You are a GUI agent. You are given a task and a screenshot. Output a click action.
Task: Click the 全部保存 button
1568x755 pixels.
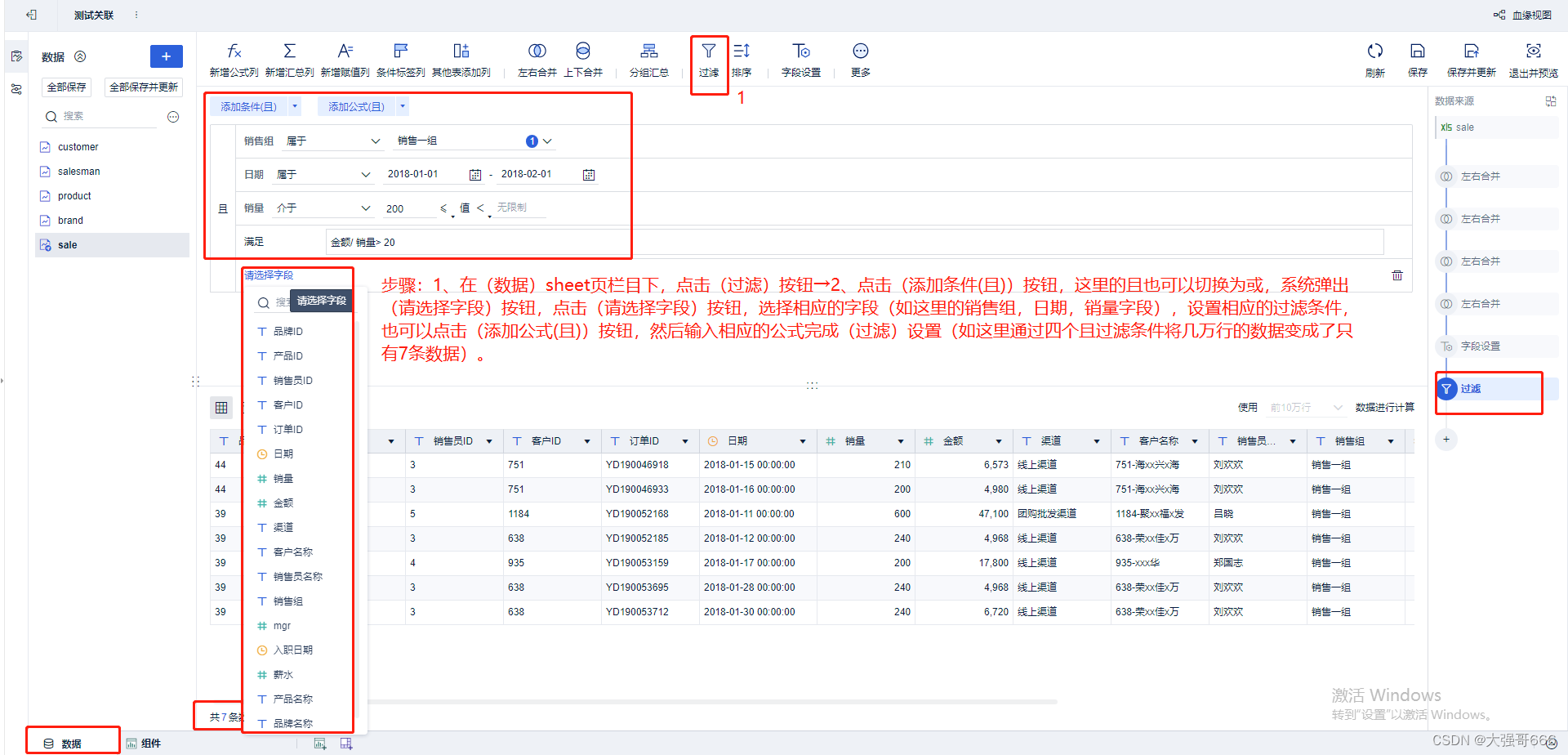(66, 87)
